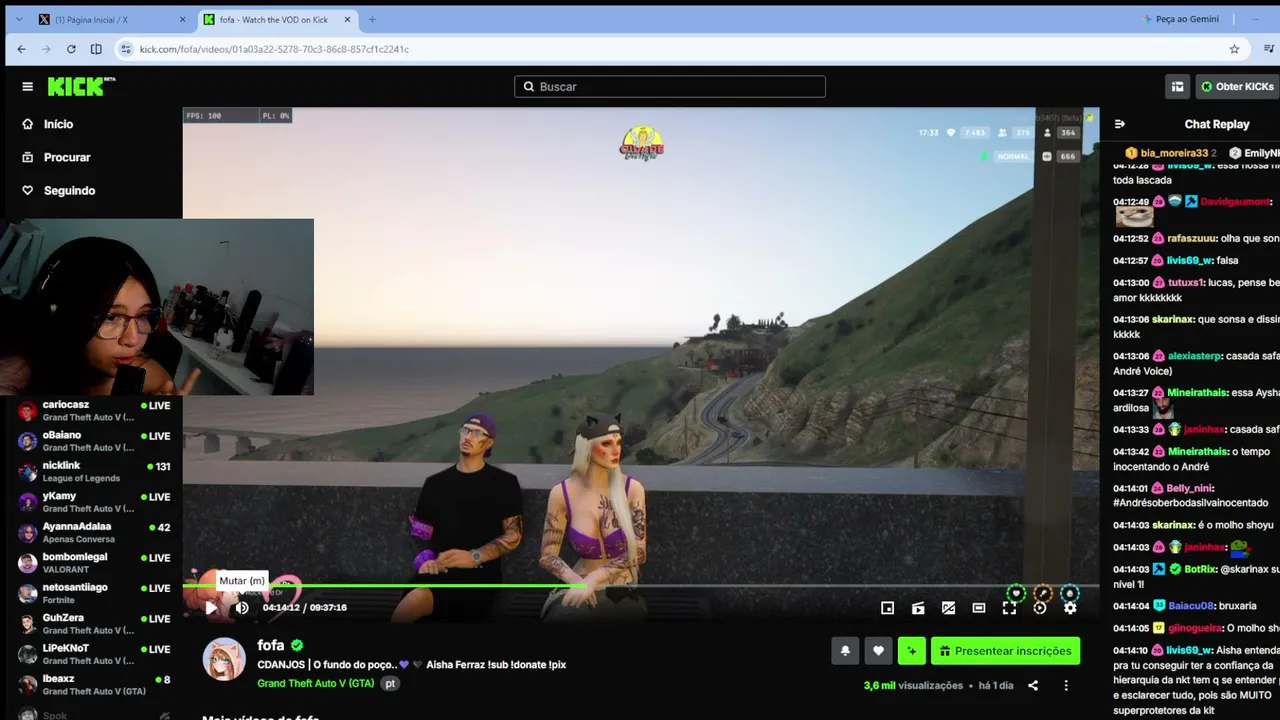
Task: Click livis69_w username saying falsa
Action: coord(1189,261)
